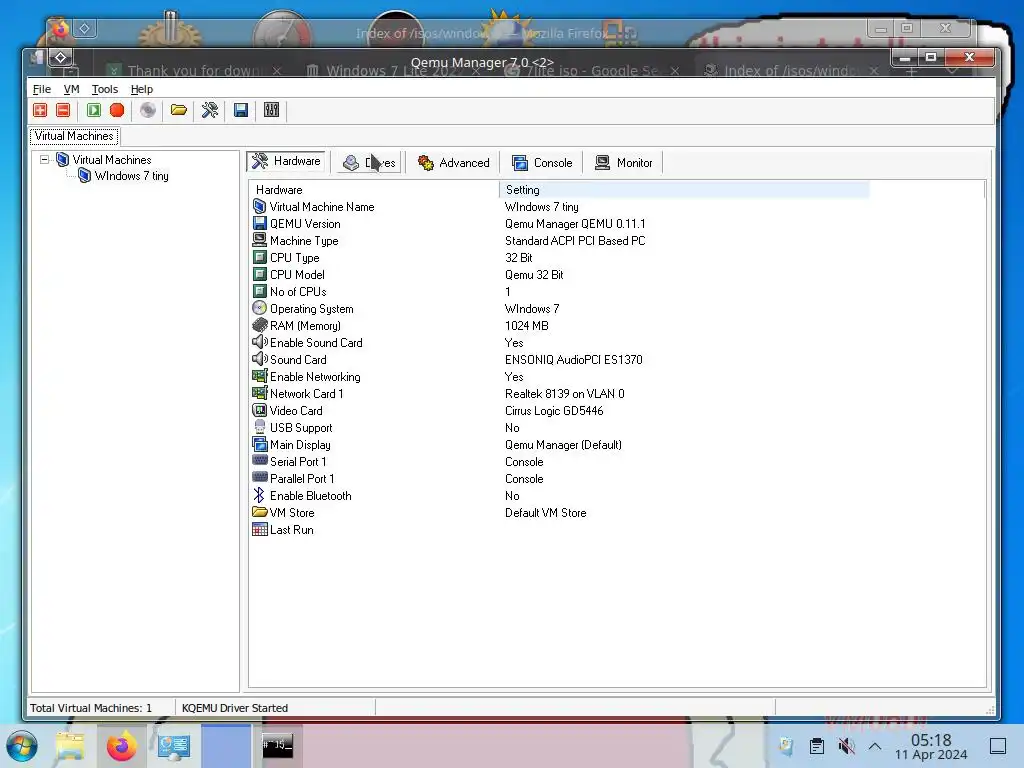Click the Main Display window icon
Viewport: 1024px width, 768px height.
pyautogui.click(x=259, y=444)
